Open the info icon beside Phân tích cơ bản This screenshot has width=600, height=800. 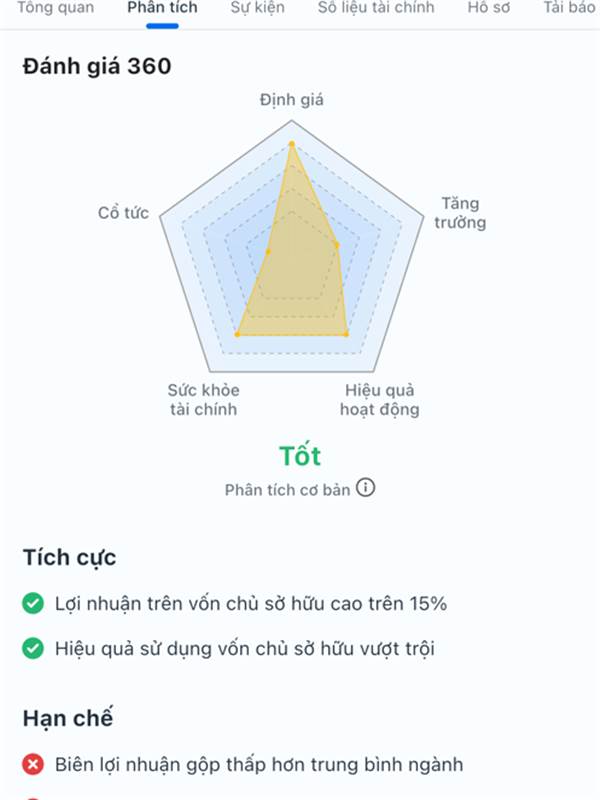click(365, 488)
